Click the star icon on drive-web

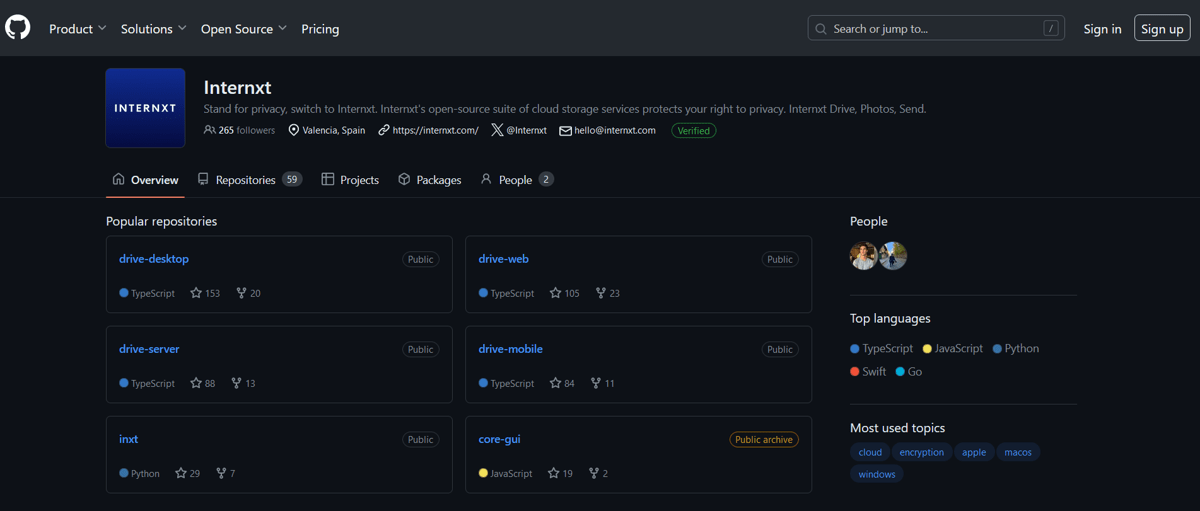pos(555,293)
